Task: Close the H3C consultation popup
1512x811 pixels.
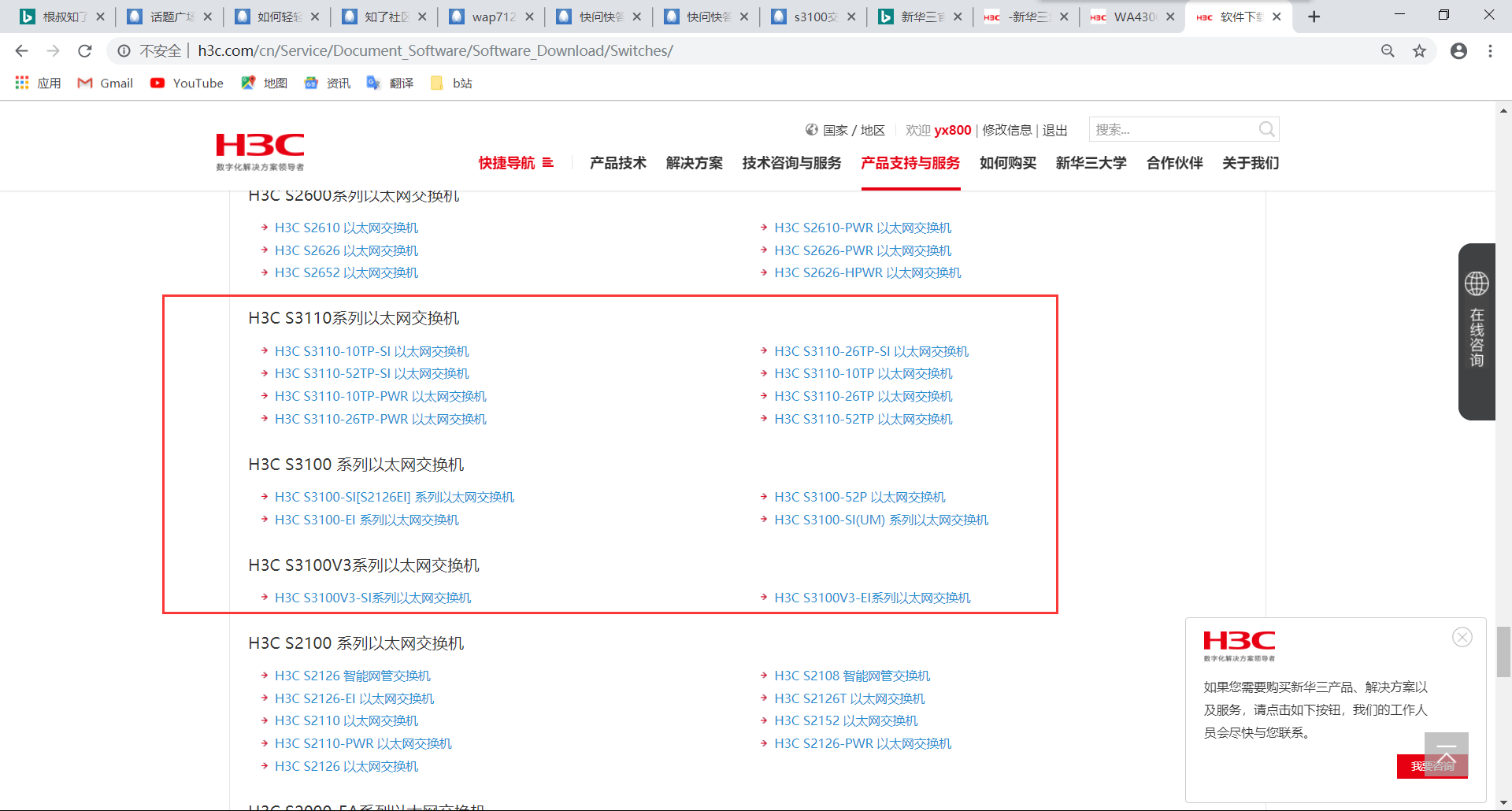Action: pyautogui.click(x=1462, y=637)
